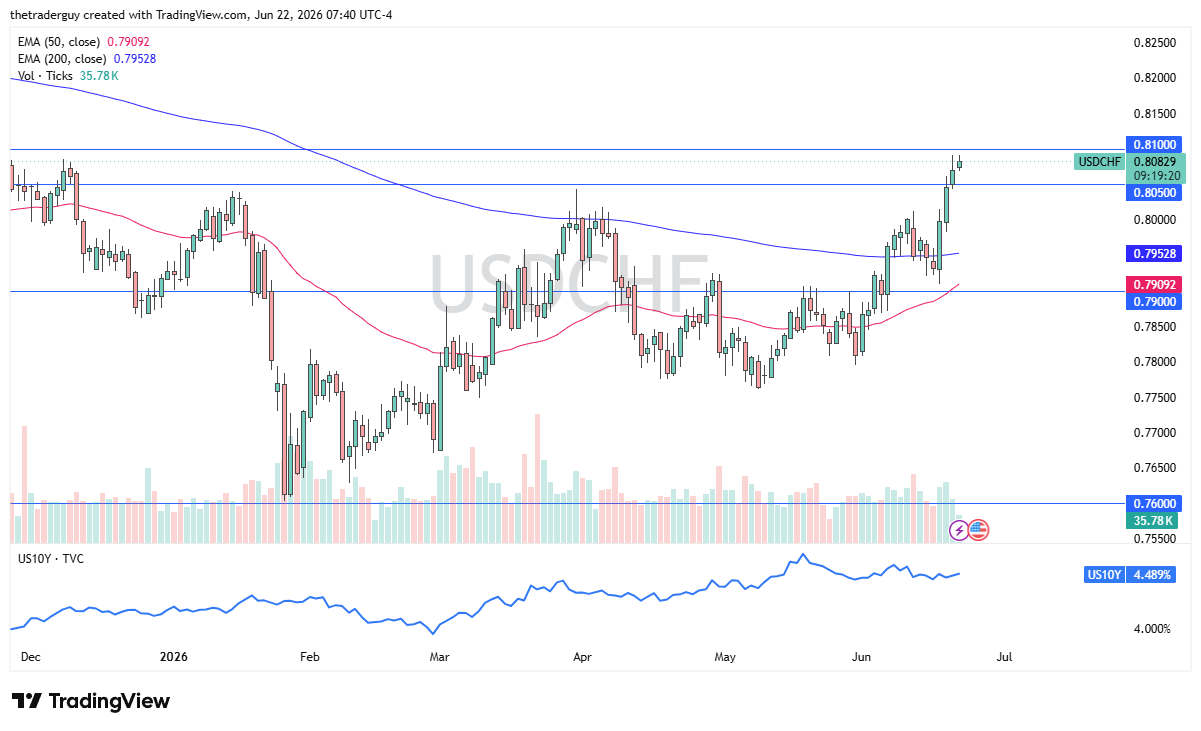The image size is (1201, 731).
Task: Click the Feb label on time axis
Action: (x=309, y=657)
